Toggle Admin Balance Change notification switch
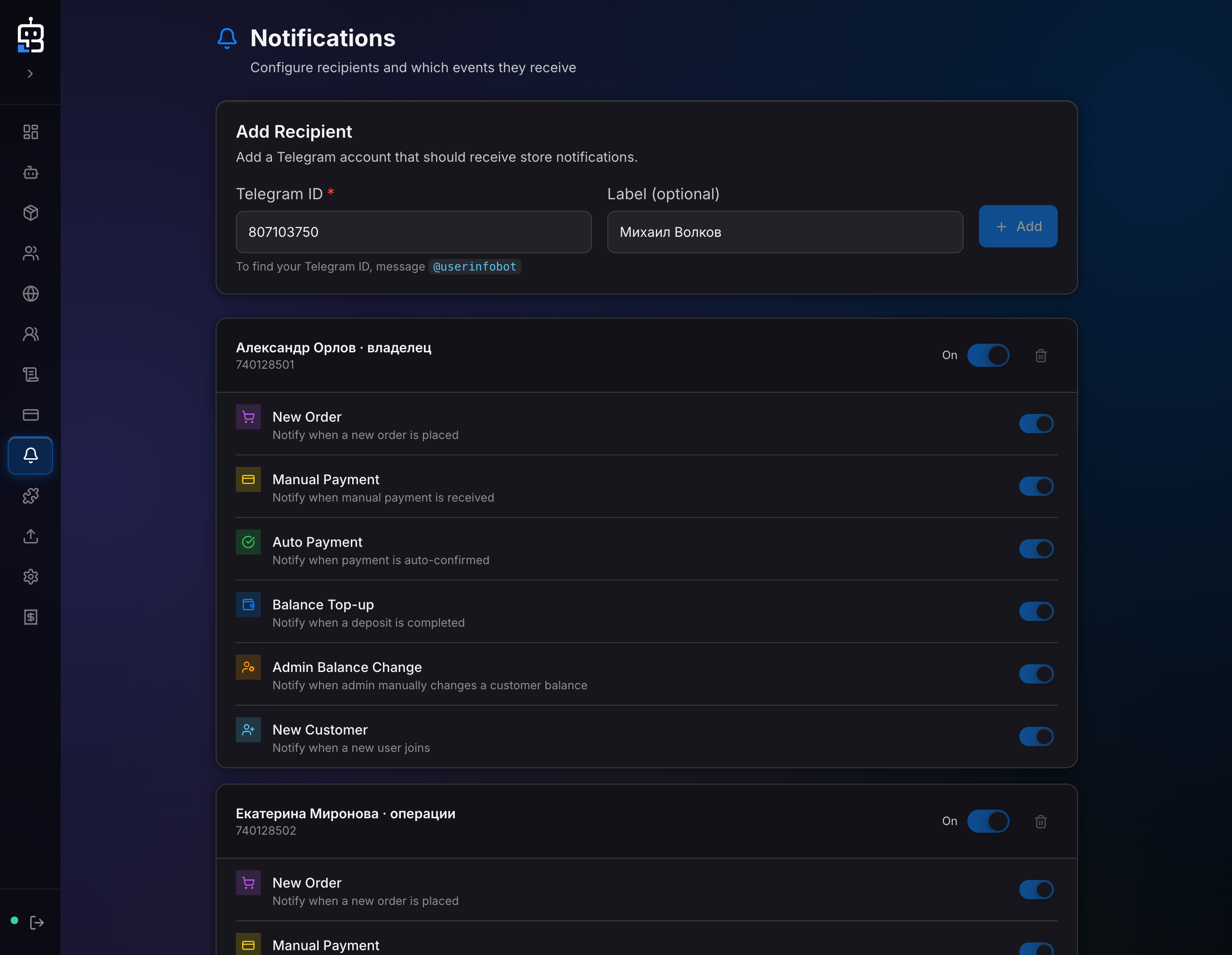 (1036, 674)
